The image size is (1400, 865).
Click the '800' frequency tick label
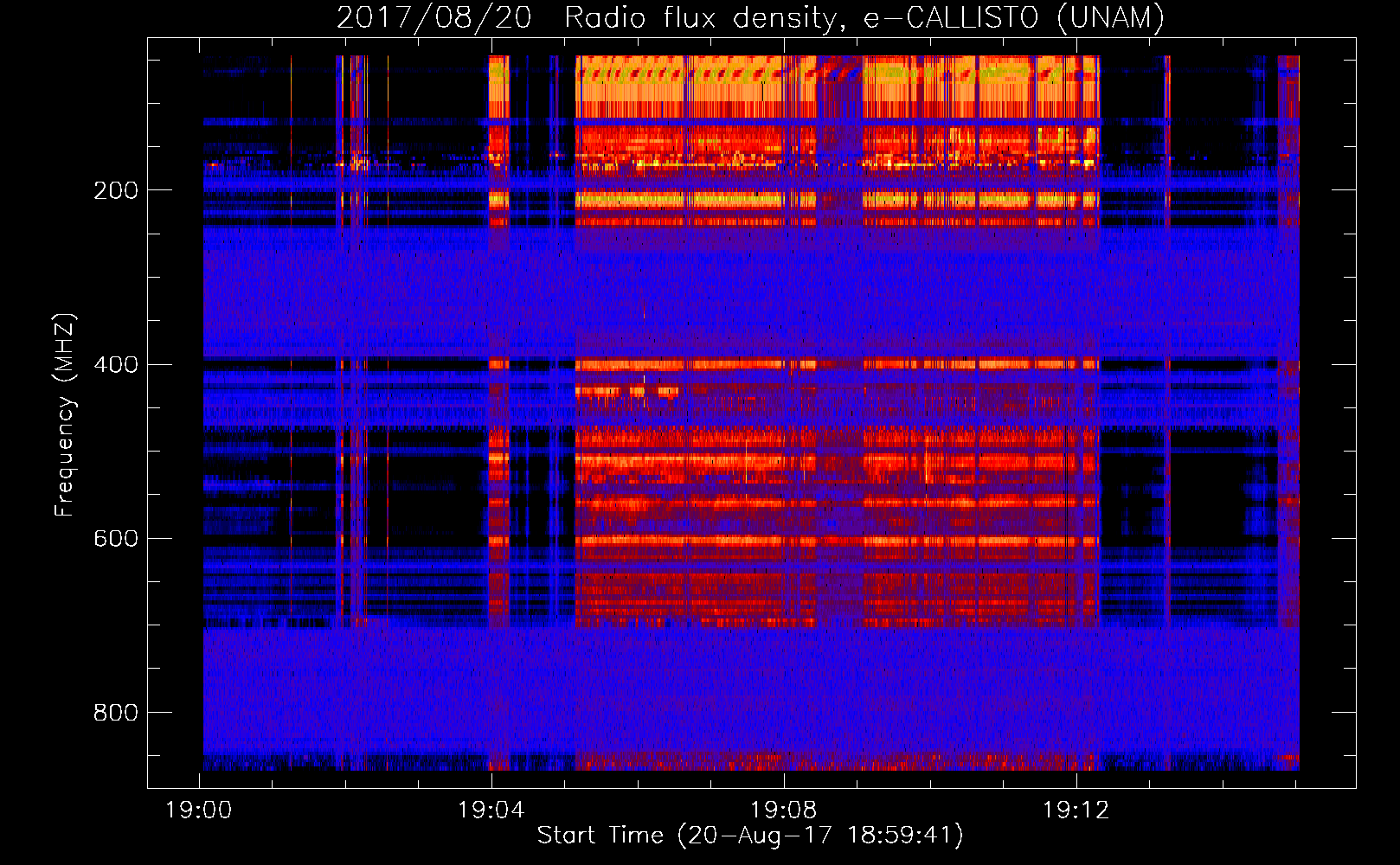point(116,712)
